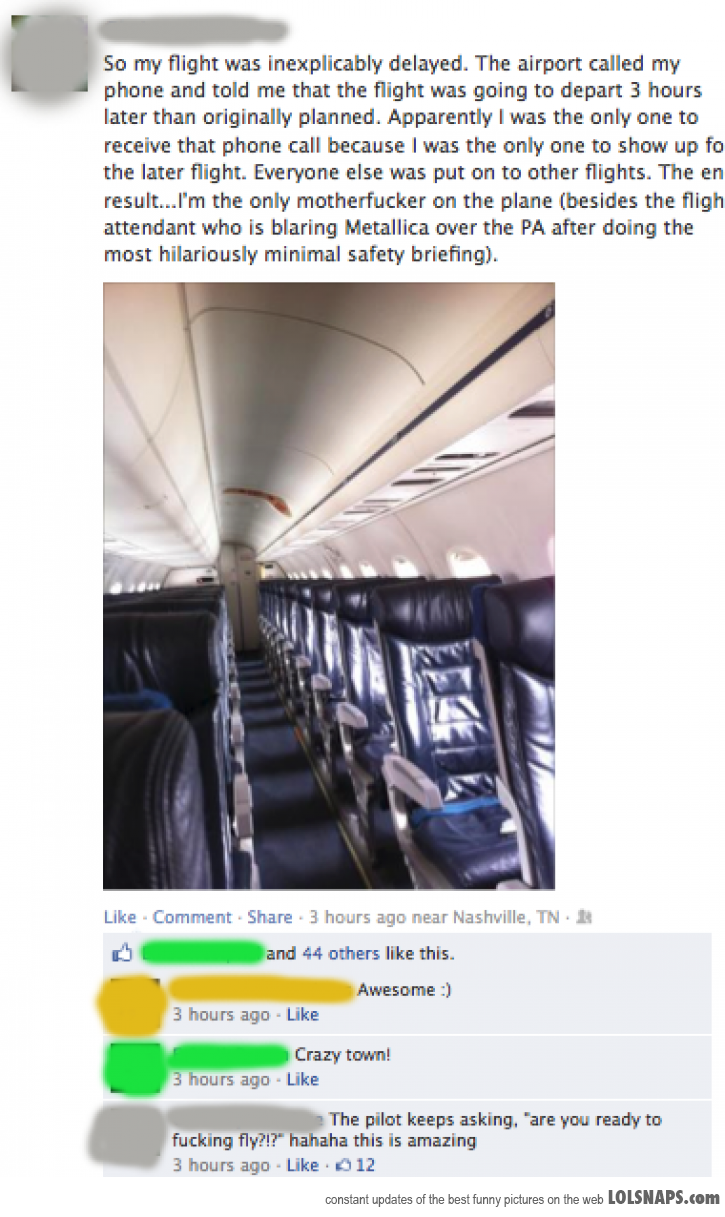Like the 'Awesome :)' comment
The height and width of the screenshot is (1217, 725).
point(302,1014)
